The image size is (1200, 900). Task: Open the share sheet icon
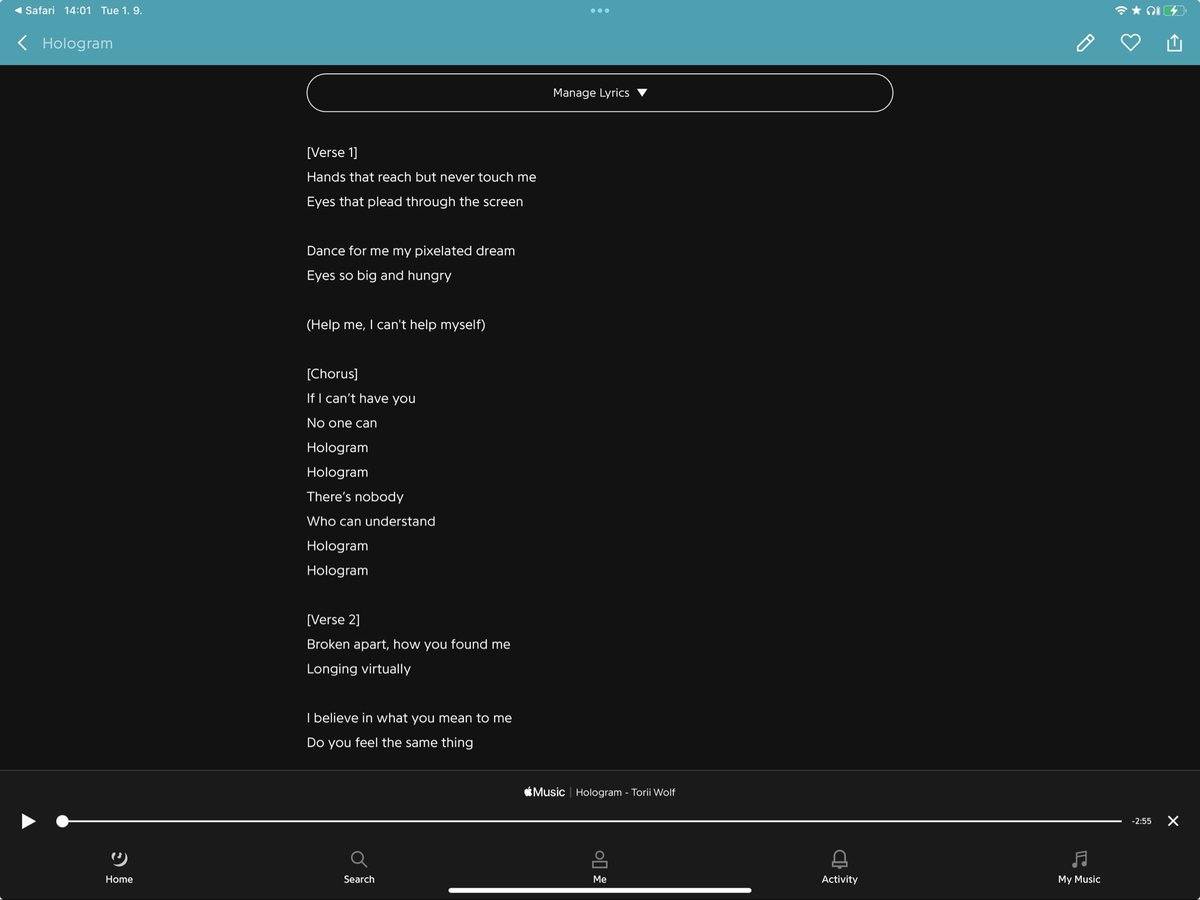pos(1174,43)
